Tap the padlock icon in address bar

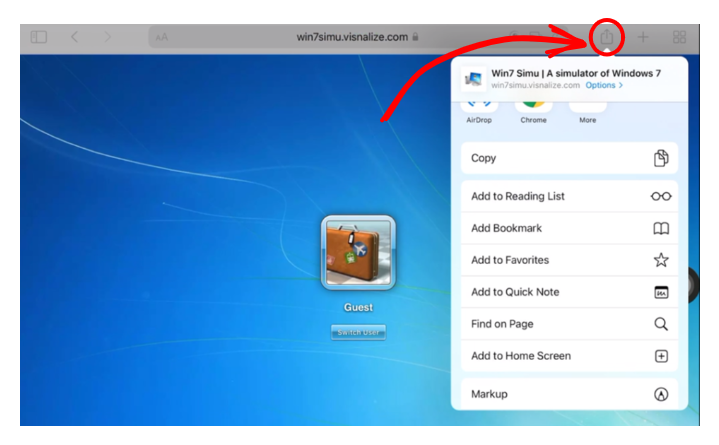pyautogui.click(x=415, y=37)
